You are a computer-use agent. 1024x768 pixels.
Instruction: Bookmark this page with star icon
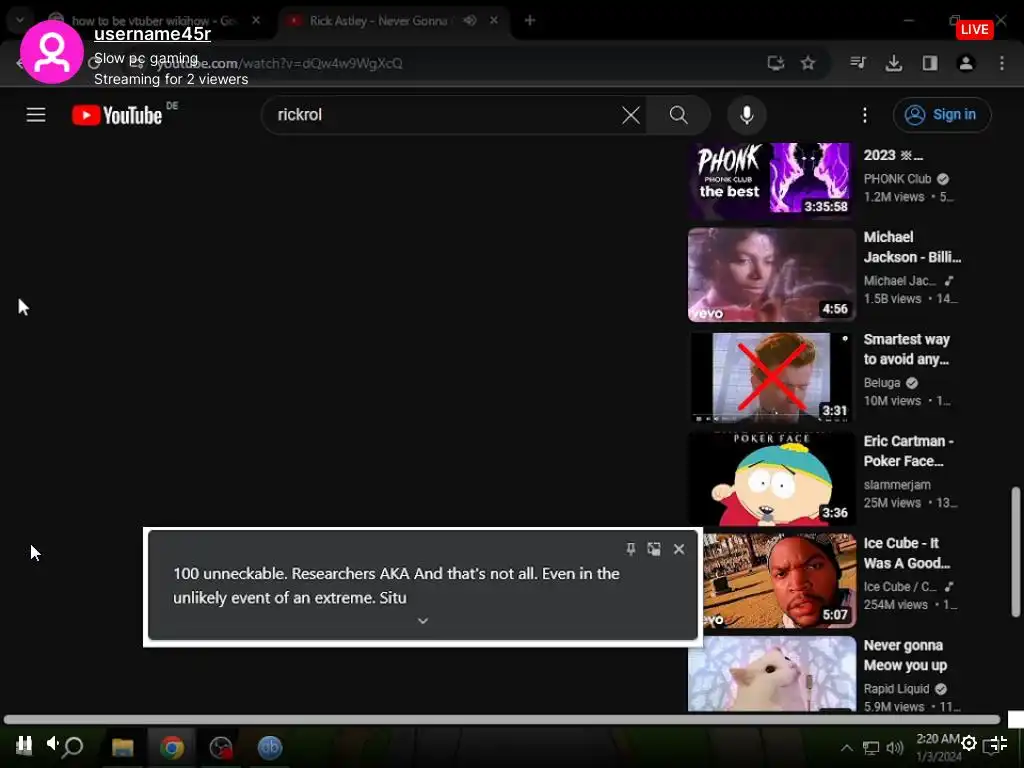[808, 63]
